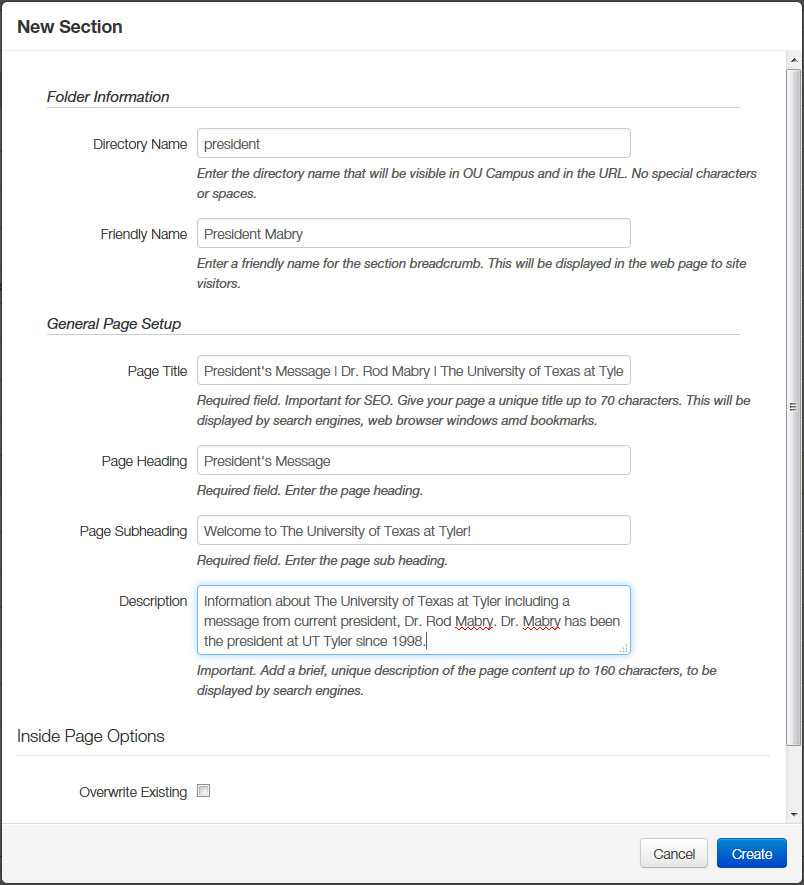The image size is (804, 885).
Task: Click the General Page Setup heading
Action: coord(113,323)
